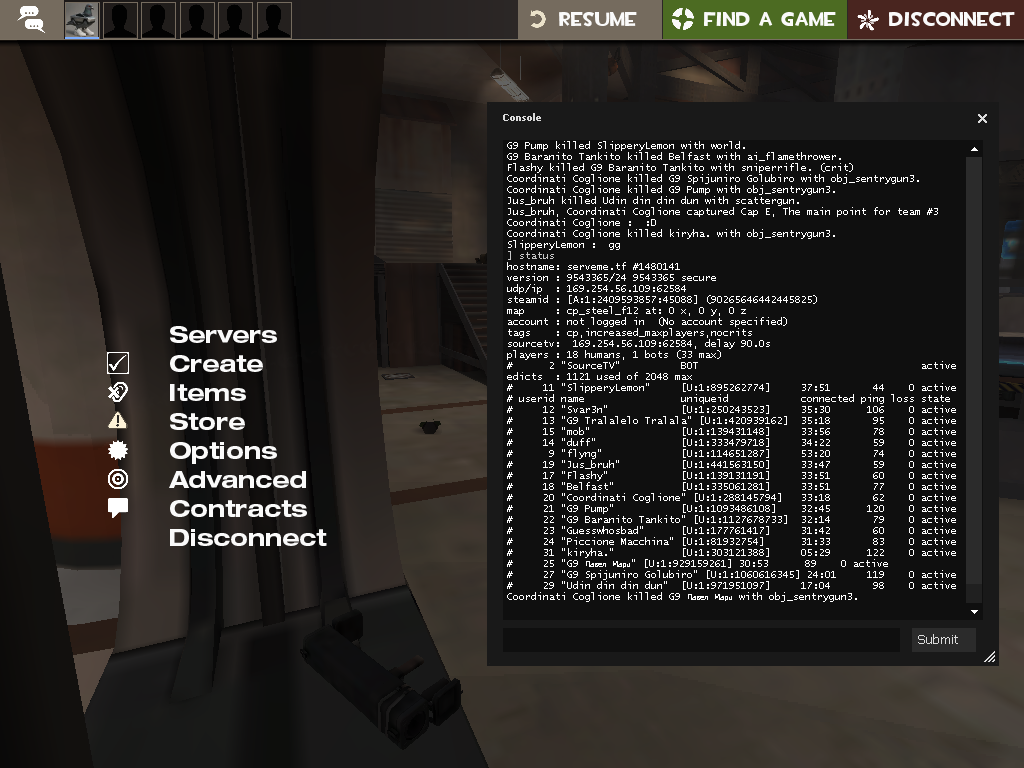The image size is (1024, 768).
Task: Open the Store from main menu
Action: (x=206, y=422)
